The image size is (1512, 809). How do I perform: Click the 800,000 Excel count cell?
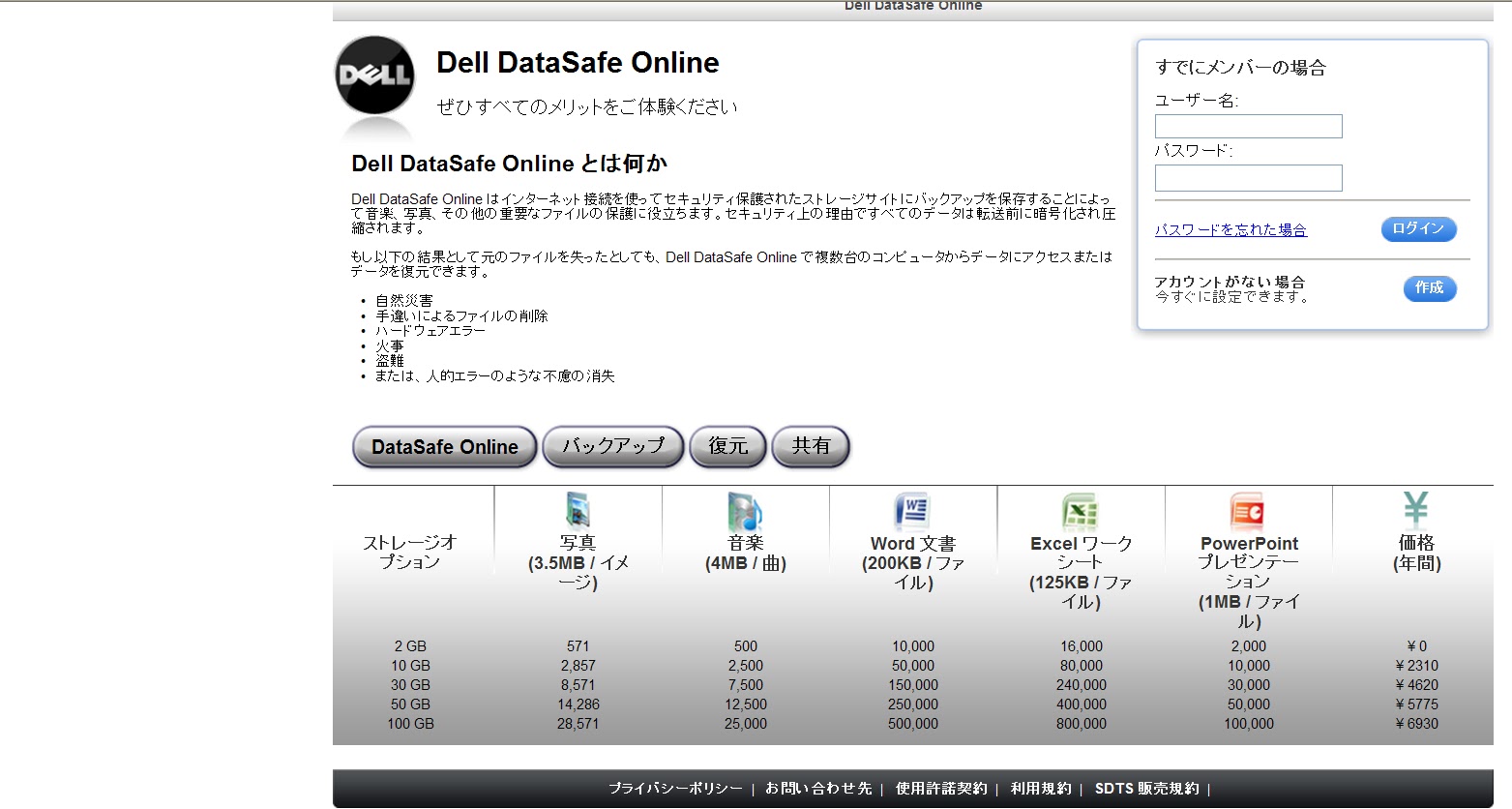tap(1081, 724)
